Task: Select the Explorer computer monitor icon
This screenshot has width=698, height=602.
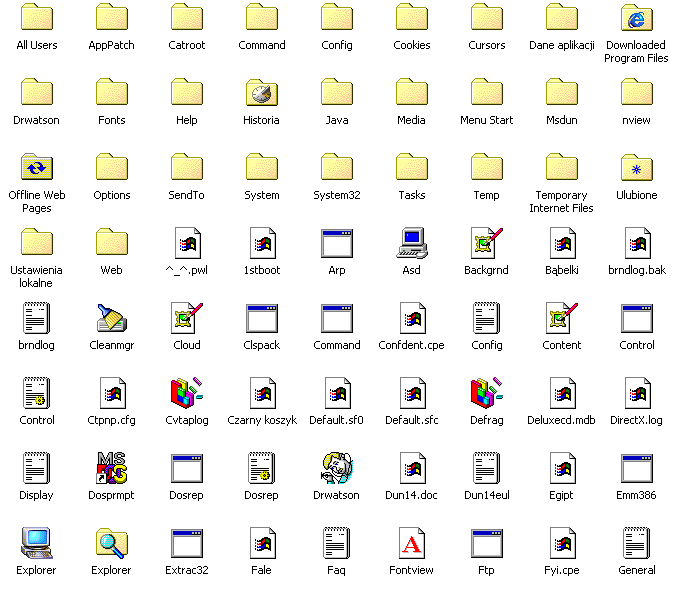Action: 37,543
